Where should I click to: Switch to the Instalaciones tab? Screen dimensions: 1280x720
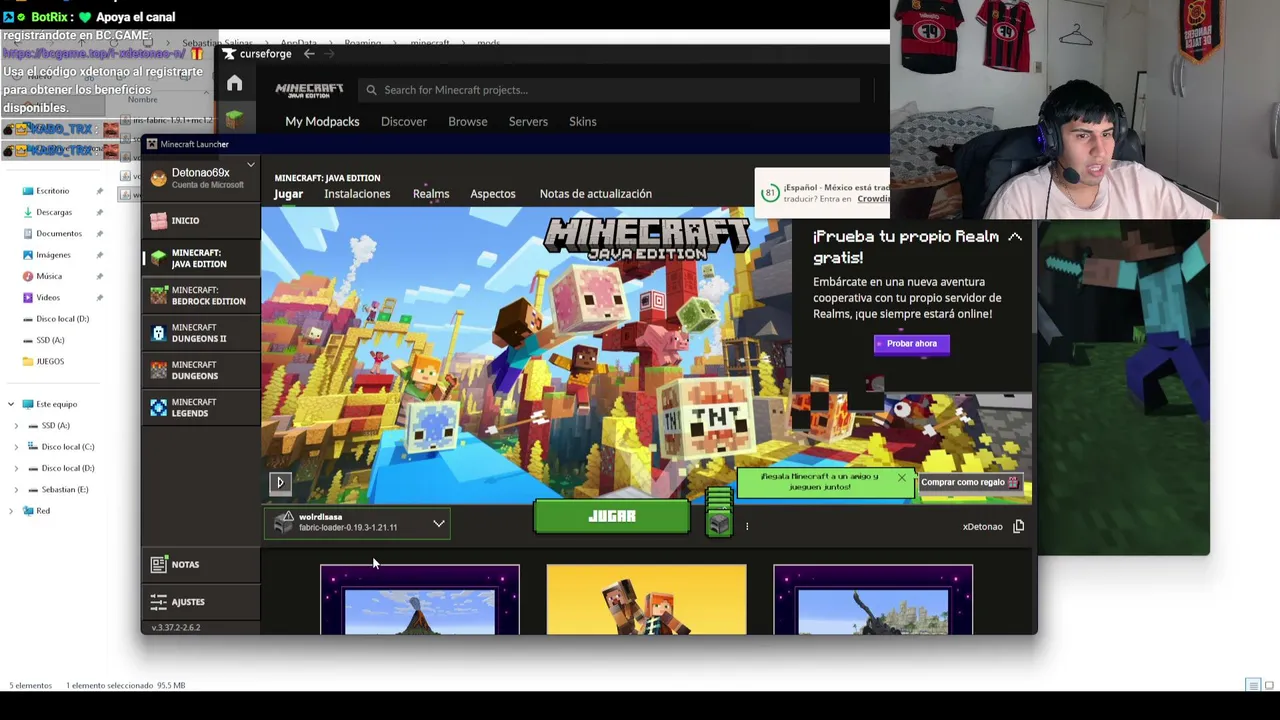[357, 194]
